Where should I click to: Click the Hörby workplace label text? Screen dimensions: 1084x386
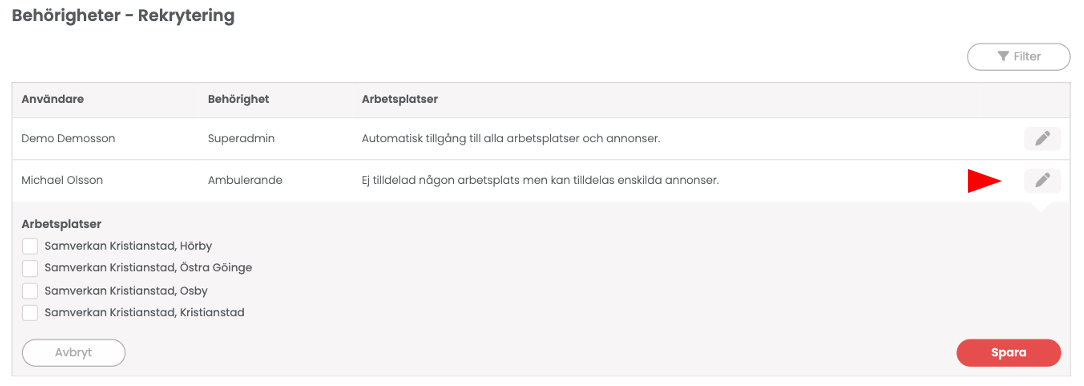[x=128, y=246]
